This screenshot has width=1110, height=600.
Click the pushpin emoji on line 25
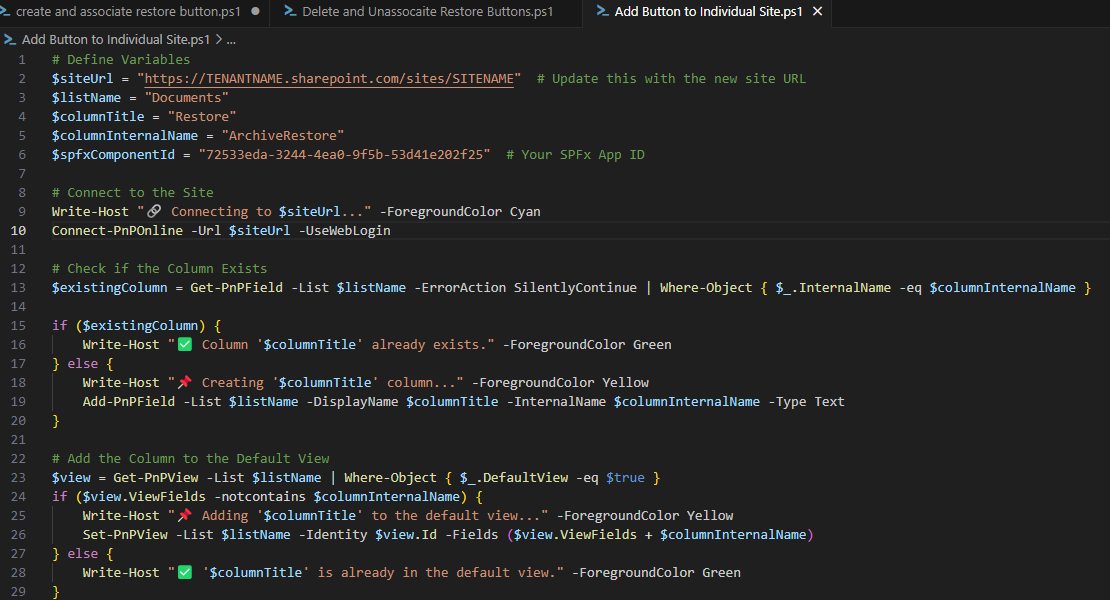point(184,516)
